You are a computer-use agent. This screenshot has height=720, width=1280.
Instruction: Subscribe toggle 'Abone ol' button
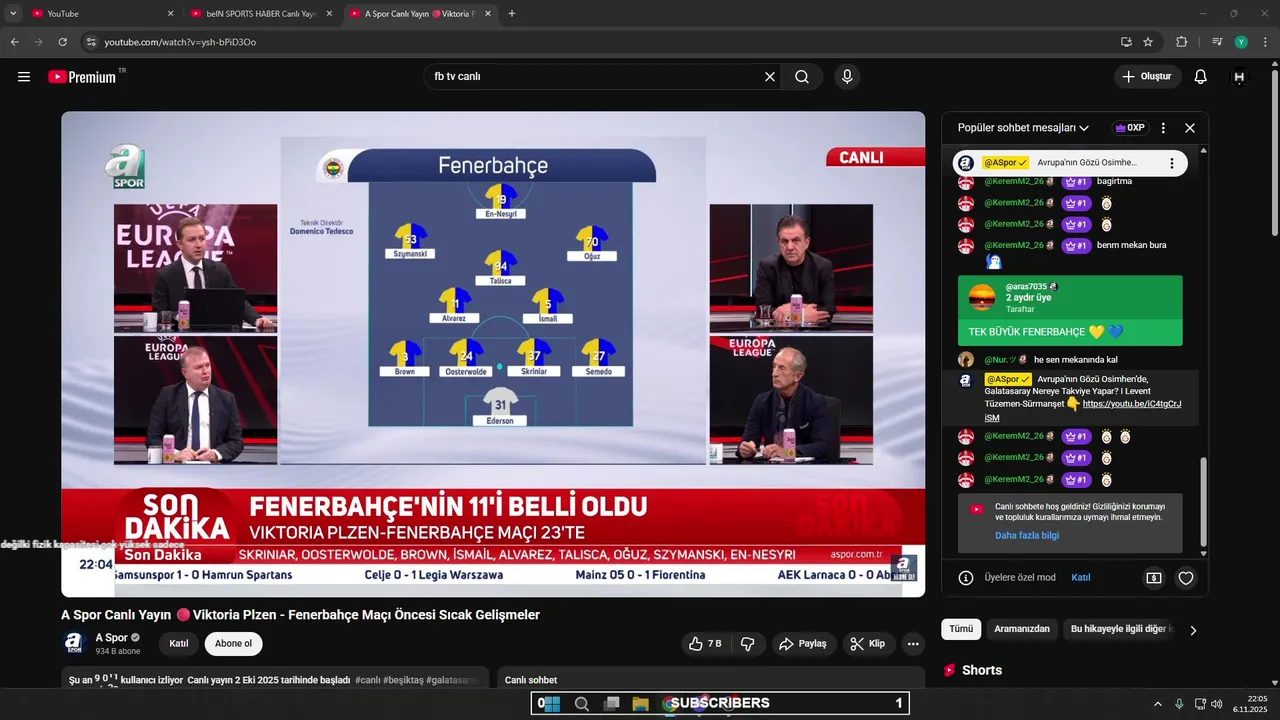tap(233, 643)
